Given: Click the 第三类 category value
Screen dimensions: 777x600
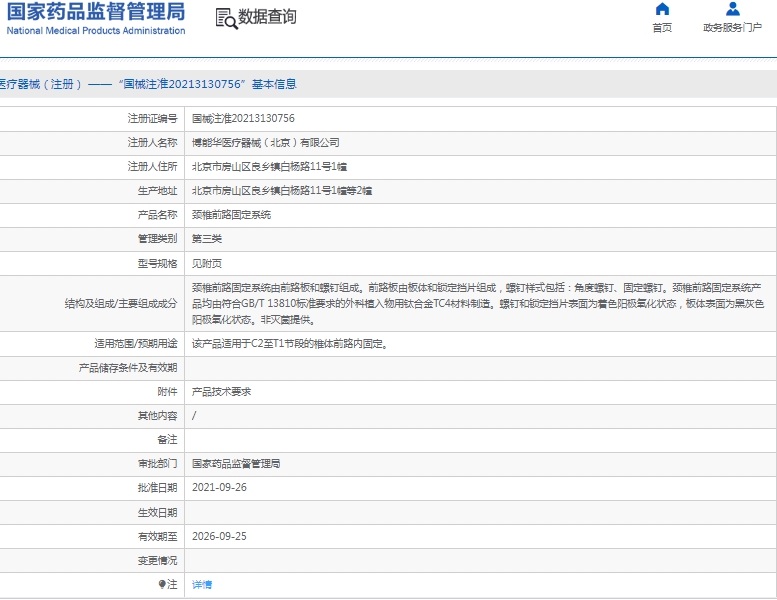Looking at the screenshot, I should coord(207,239).
